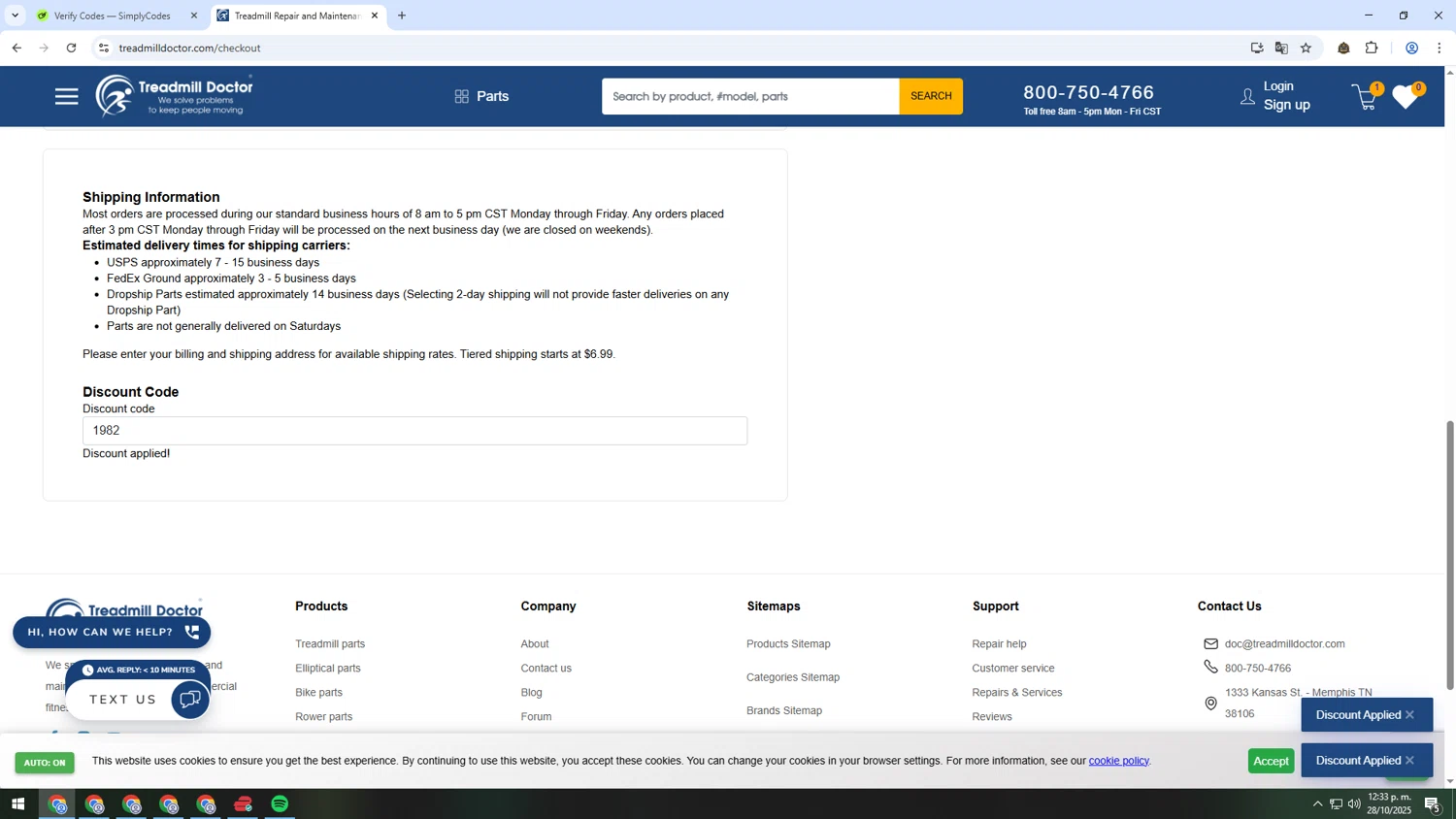Open the Windows notification center
Viewport: 1456px width, 819px height.
coord(1433,804)
